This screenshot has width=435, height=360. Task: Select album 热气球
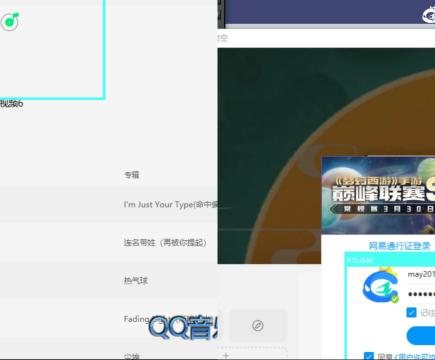pos(136,280)
